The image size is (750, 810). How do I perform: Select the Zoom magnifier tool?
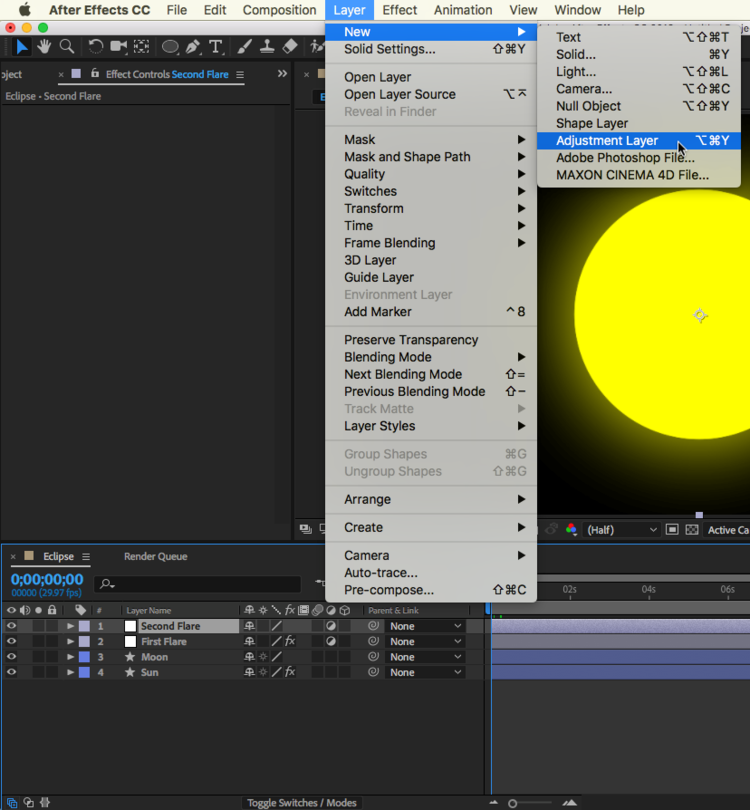(67, 47)
